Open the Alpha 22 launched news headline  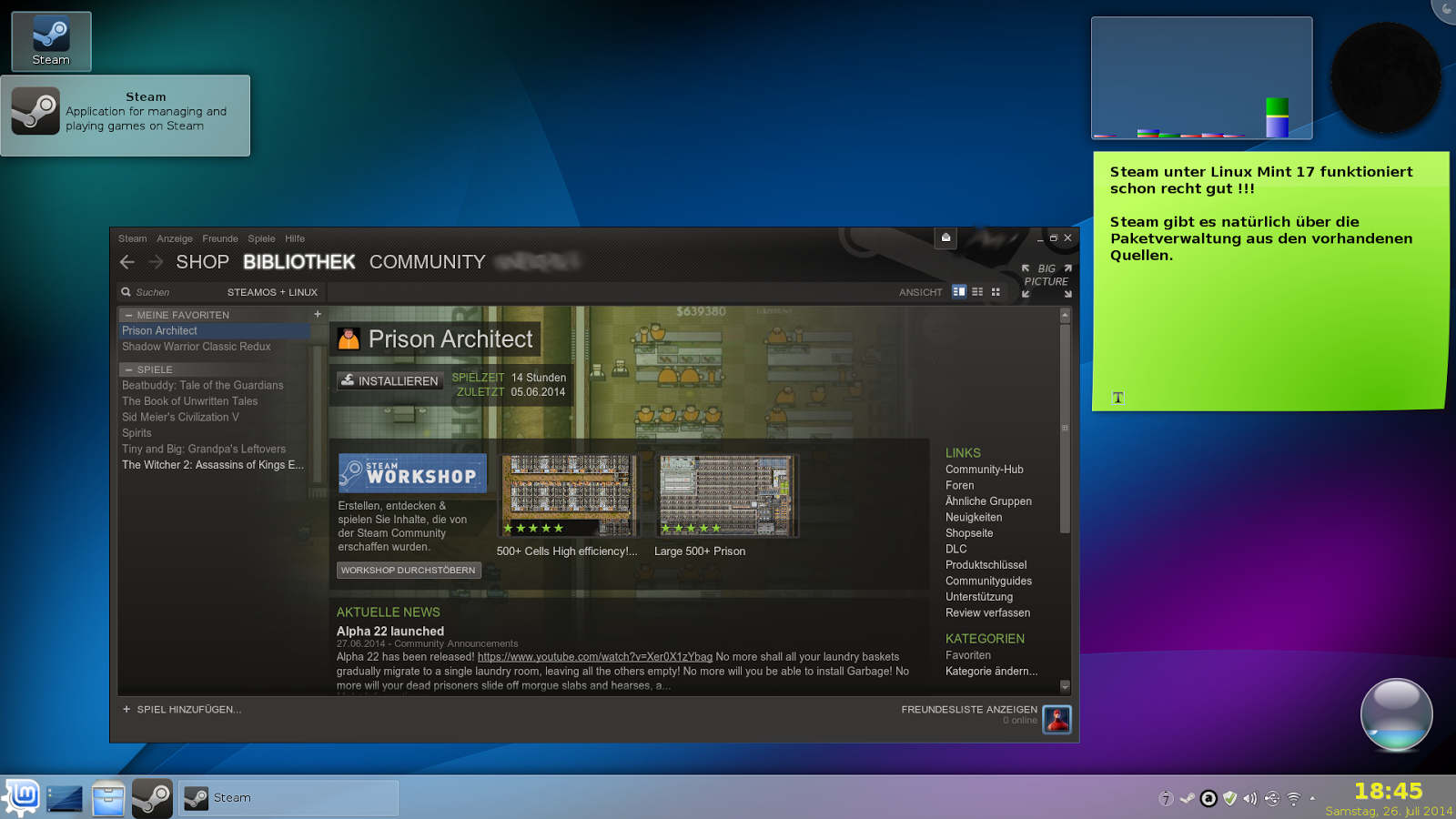390,632
